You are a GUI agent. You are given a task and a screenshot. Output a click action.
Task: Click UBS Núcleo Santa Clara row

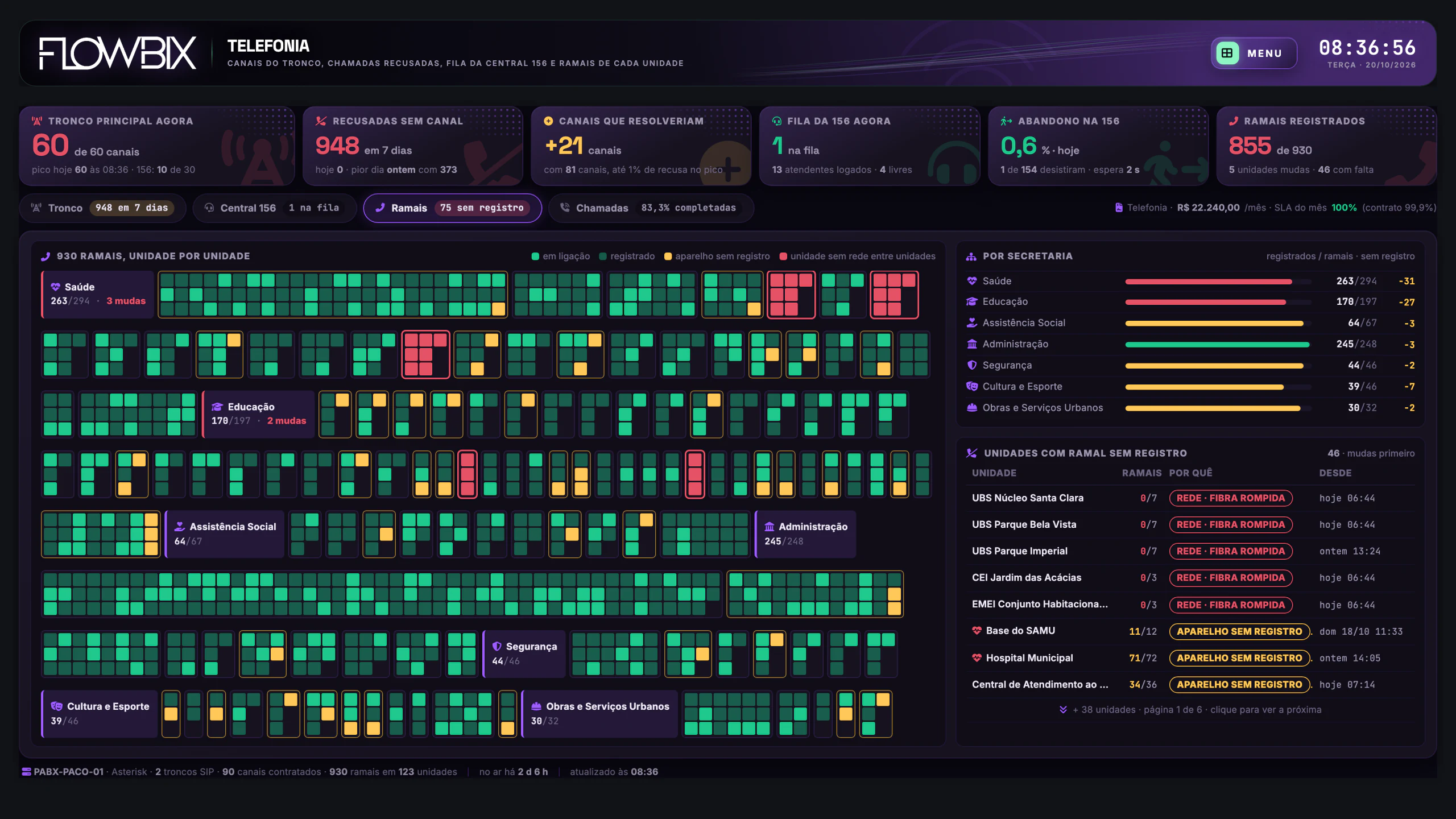1190,498
